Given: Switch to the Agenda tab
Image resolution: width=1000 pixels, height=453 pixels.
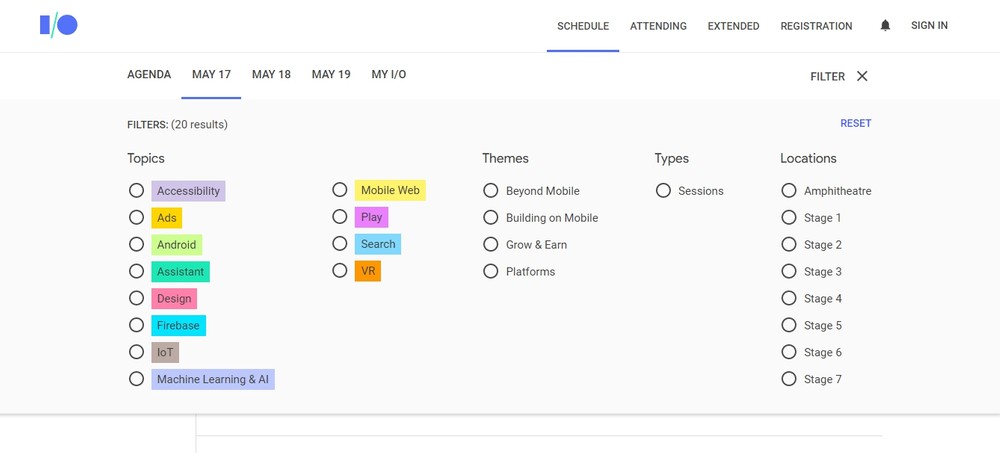Looking at the screenshot, I should pos(149,75).
